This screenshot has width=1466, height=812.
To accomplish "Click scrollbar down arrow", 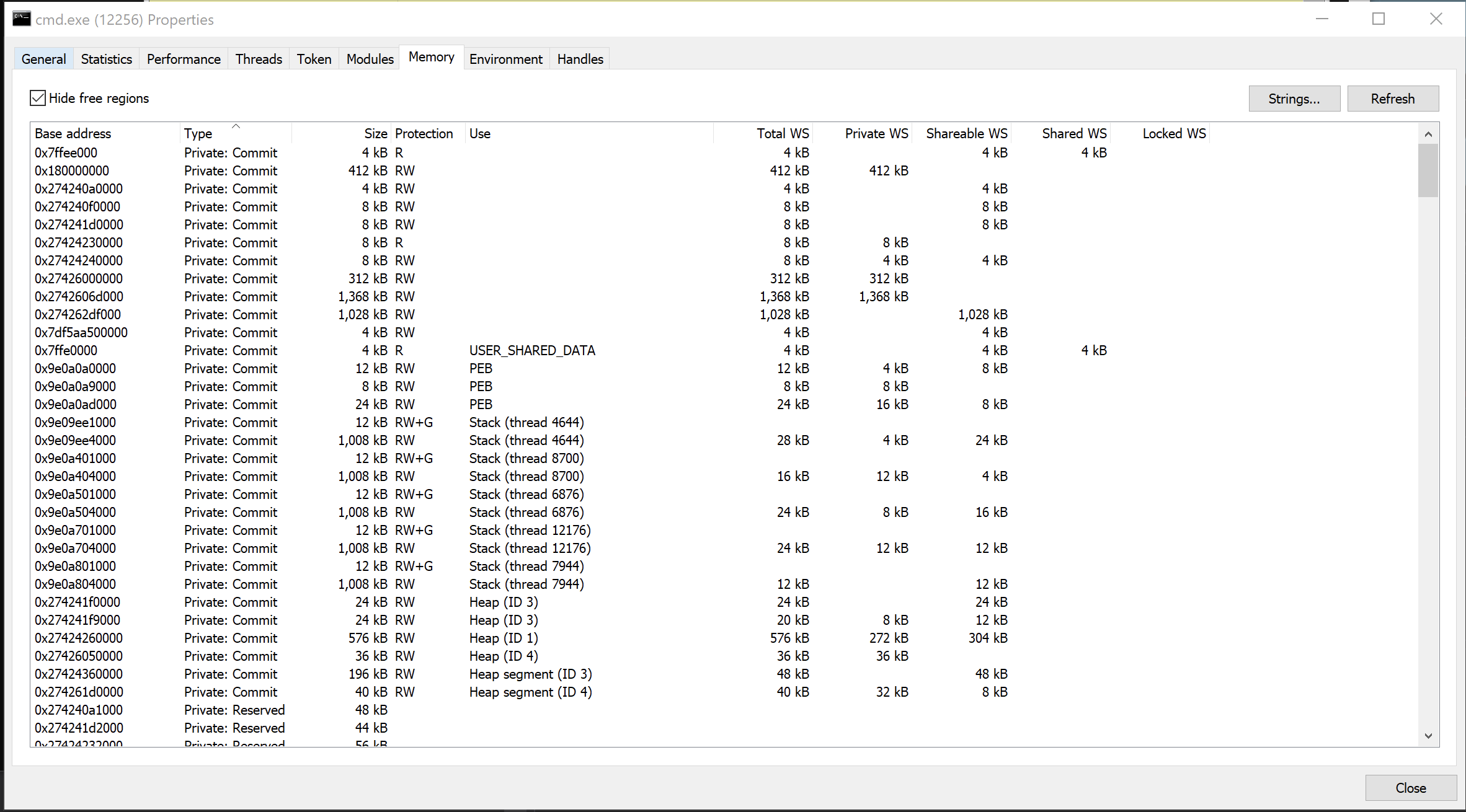I will (x=1428, y=736).
